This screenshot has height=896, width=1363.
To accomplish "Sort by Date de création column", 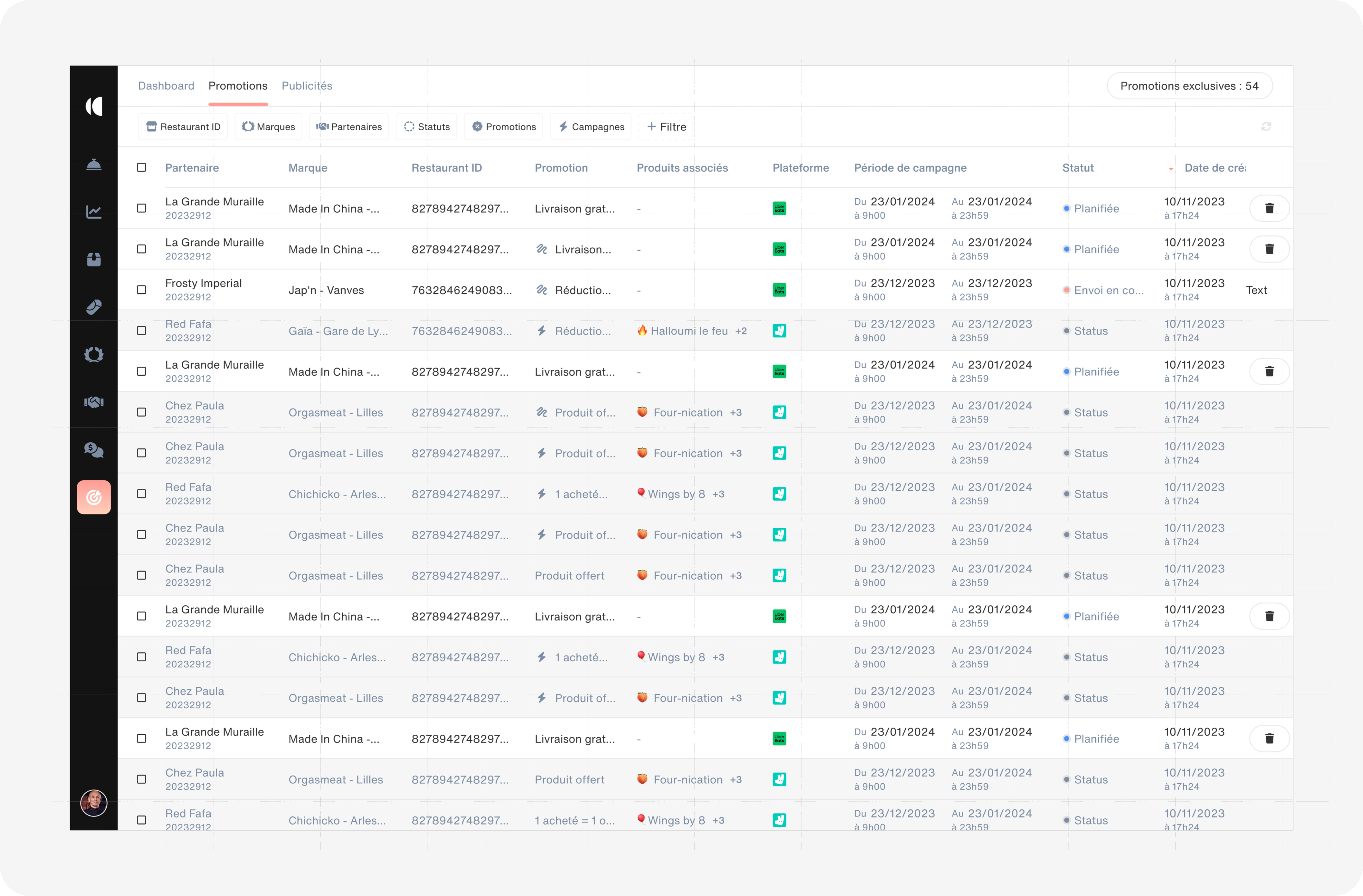I will (1214, 168).
